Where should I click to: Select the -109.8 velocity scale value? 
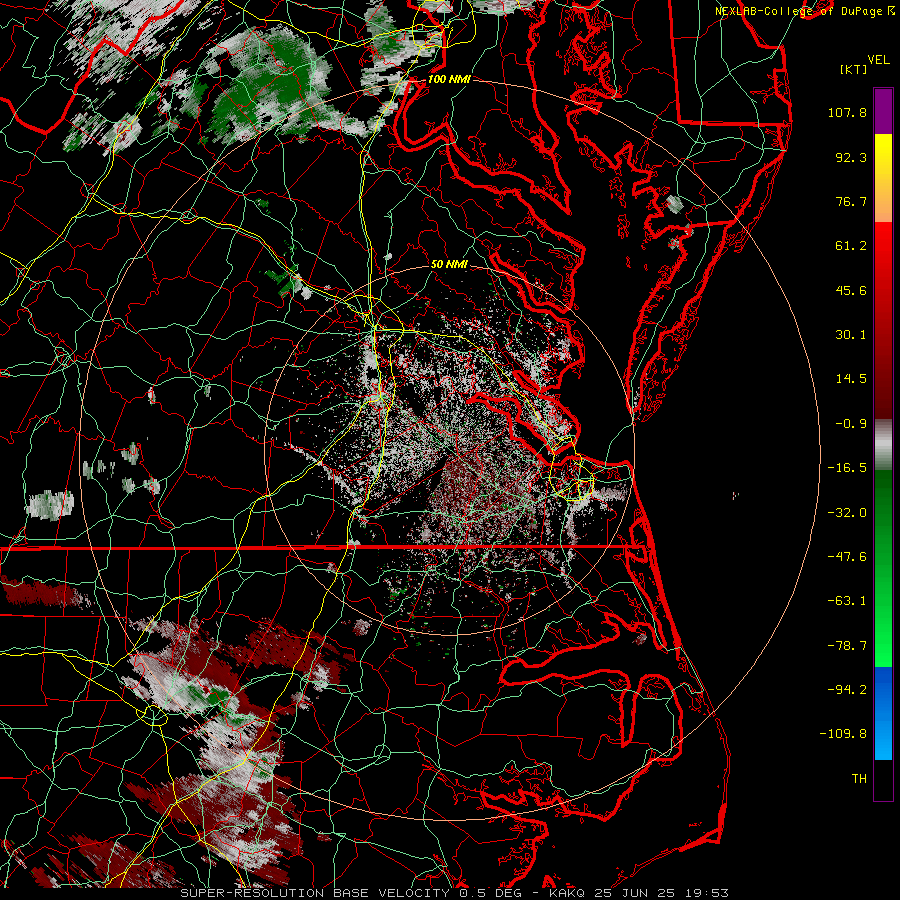pyautogui.click(x=843, y=734)
